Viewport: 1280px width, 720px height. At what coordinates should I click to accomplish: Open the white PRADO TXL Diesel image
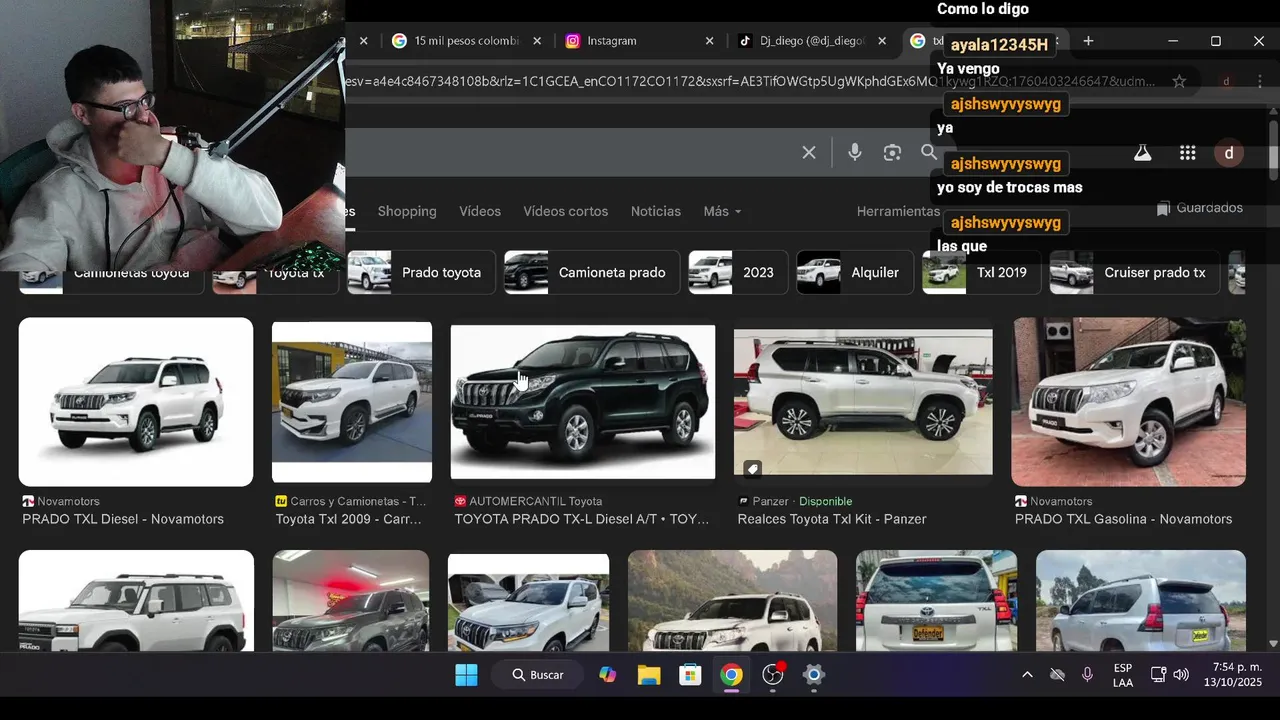tap(136, 402)
